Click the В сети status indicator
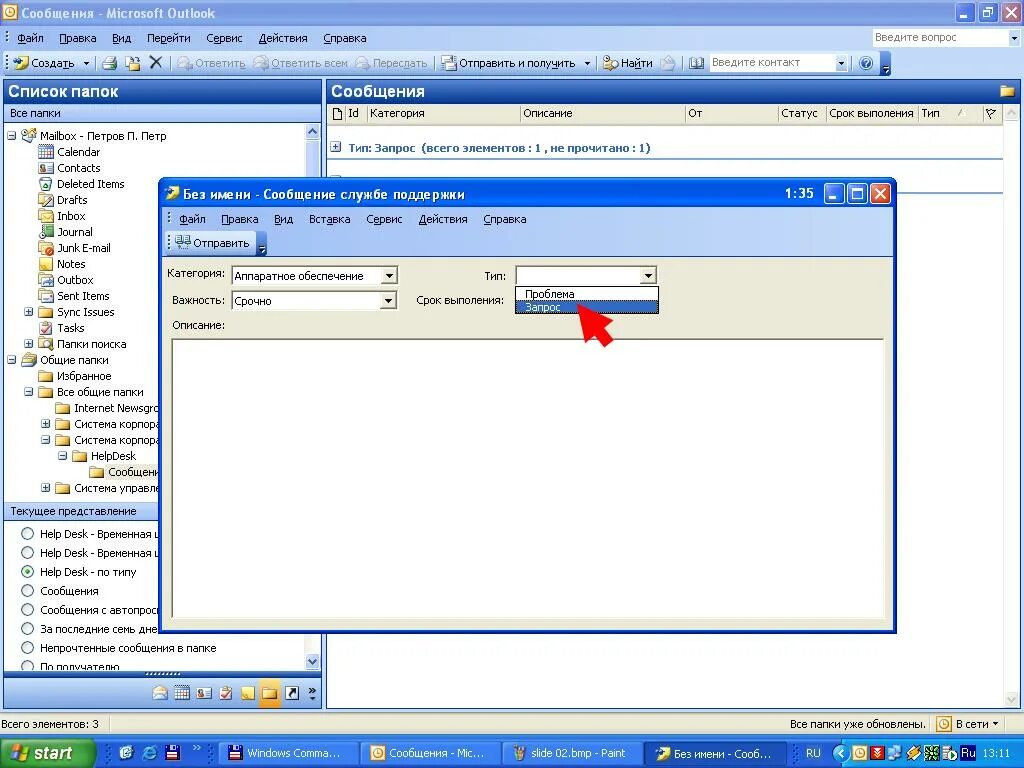The height and width of the screenshot is (768, 1024). point(968,724)
